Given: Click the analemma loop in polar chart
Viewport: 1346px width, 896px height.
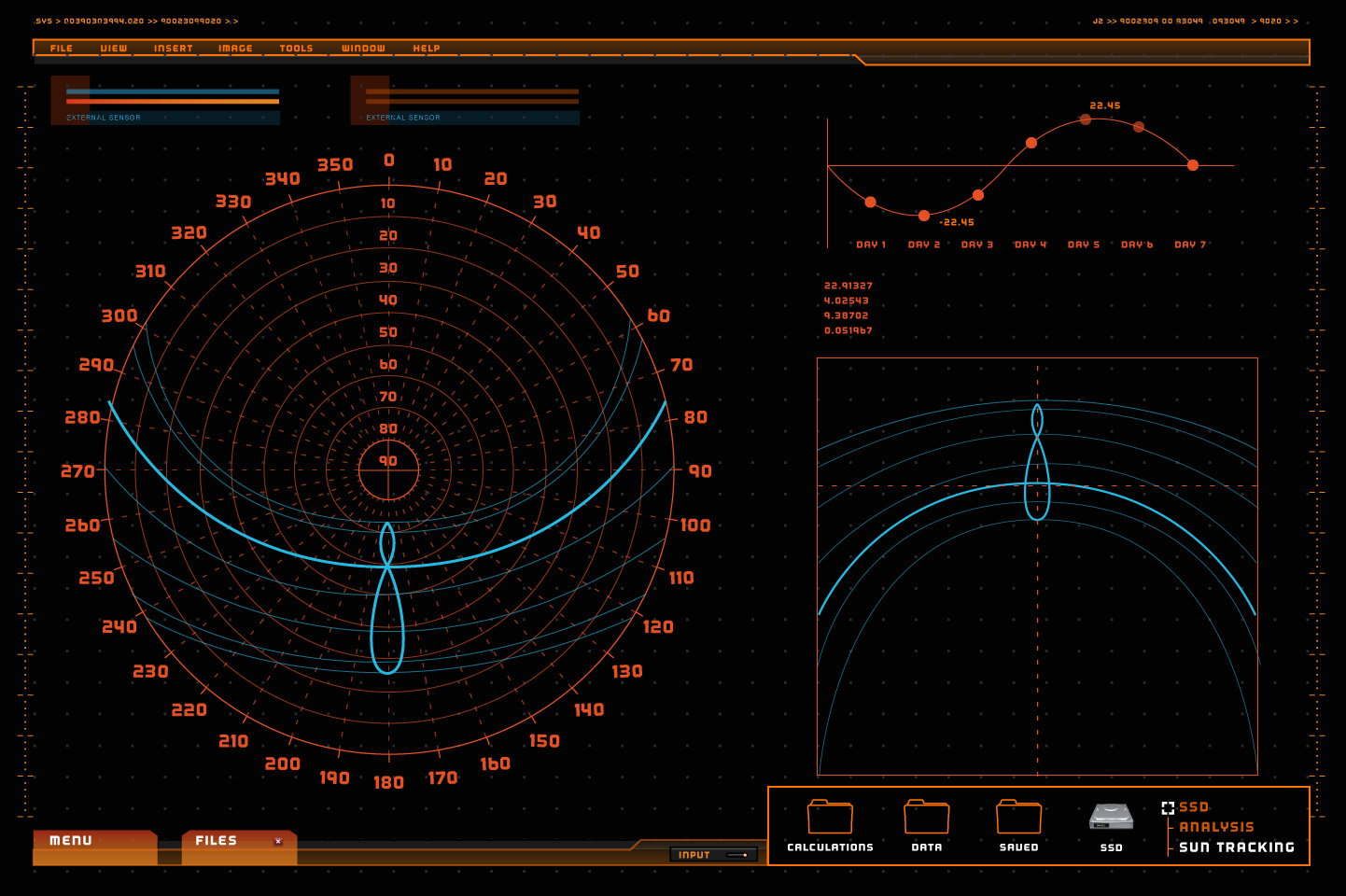Looking at the screenshot, I should (387, 597).
